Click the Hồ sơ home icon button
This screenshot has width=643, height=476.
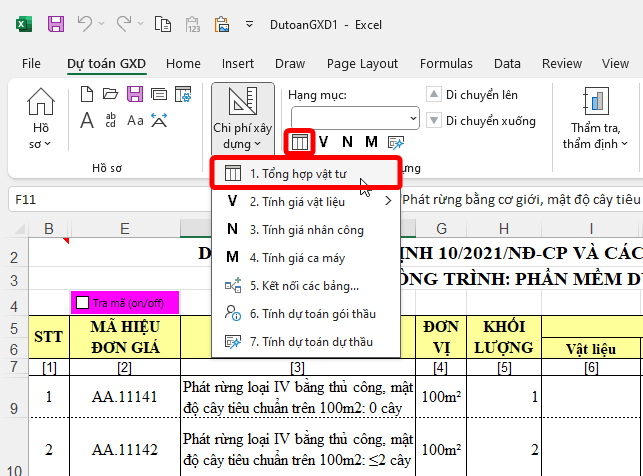(x=40, y=118)
